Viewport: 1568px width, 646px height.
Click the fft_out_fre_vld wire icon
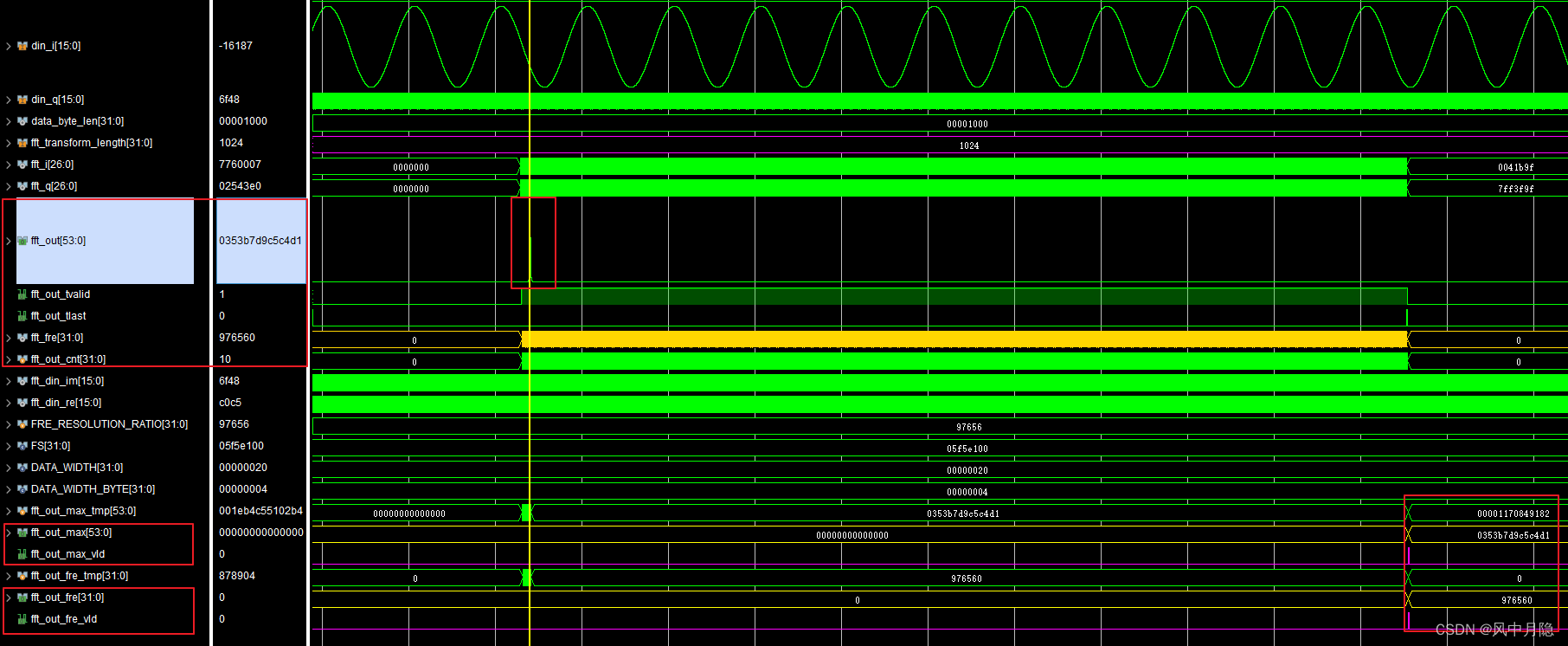click(x=22, y=619)
